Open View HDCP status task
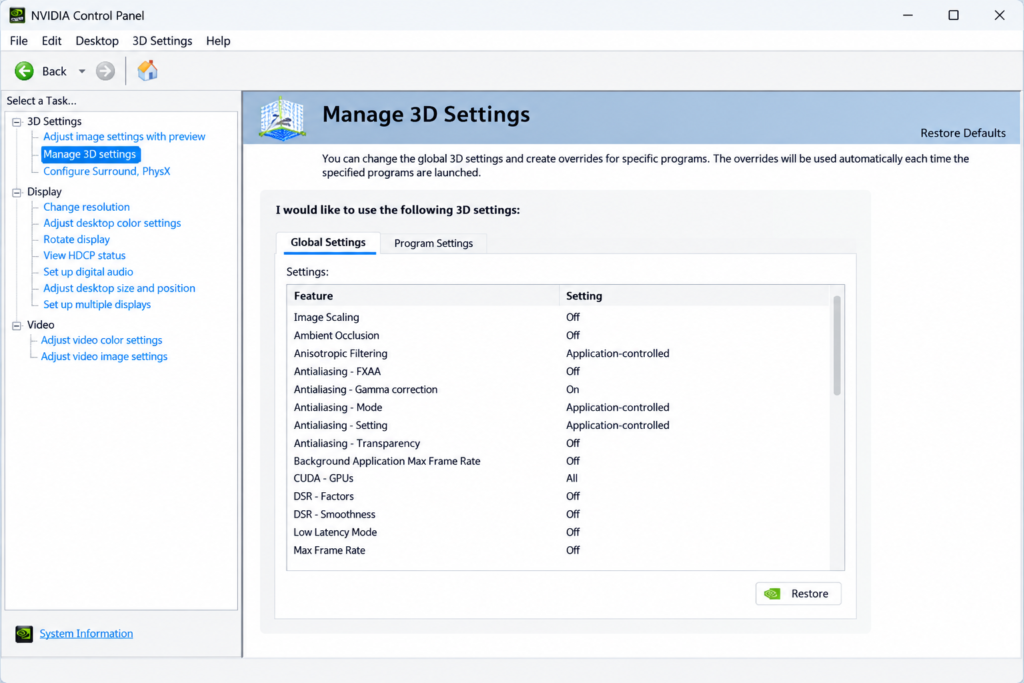This screenshot has width=1024, height=683. [x=84, y=255]
